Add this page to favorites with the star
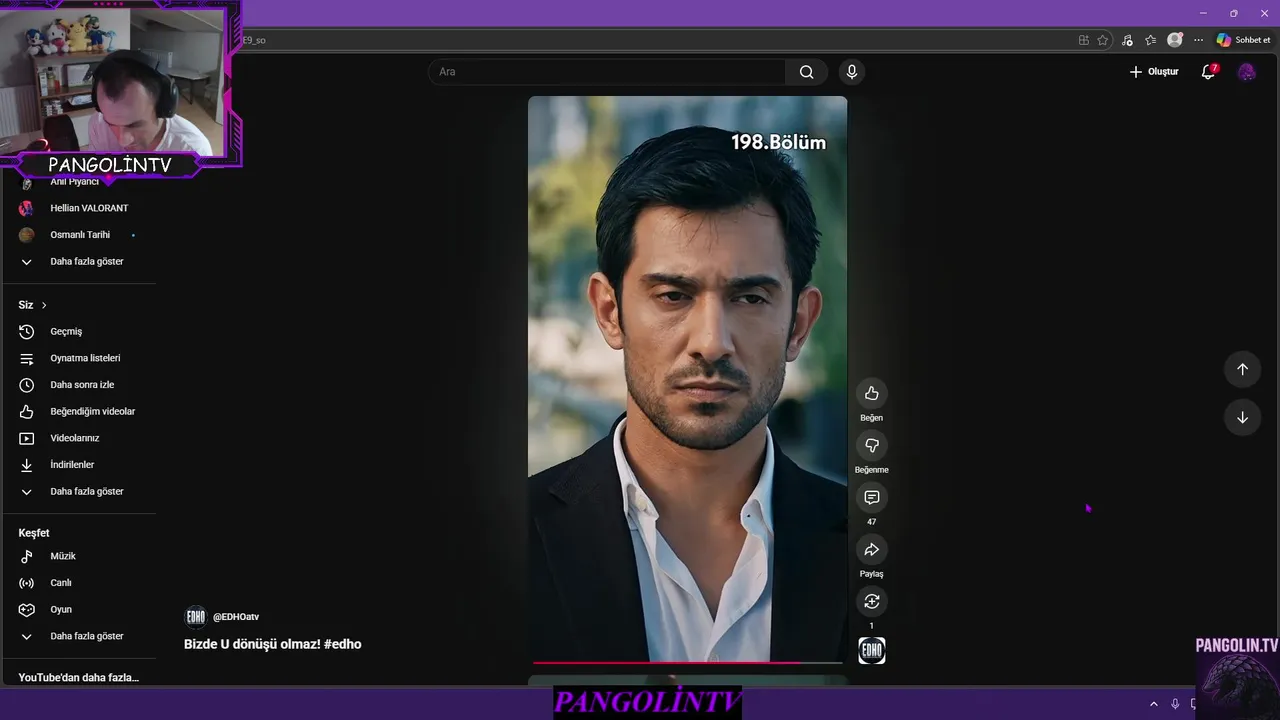The width and height of the screenshot is (1280, 720). point(1103,40)
